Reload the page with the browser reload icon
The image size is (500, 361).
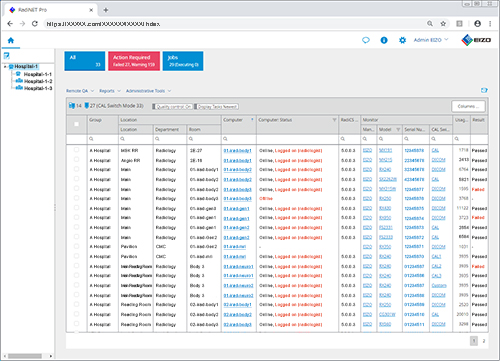35,24
